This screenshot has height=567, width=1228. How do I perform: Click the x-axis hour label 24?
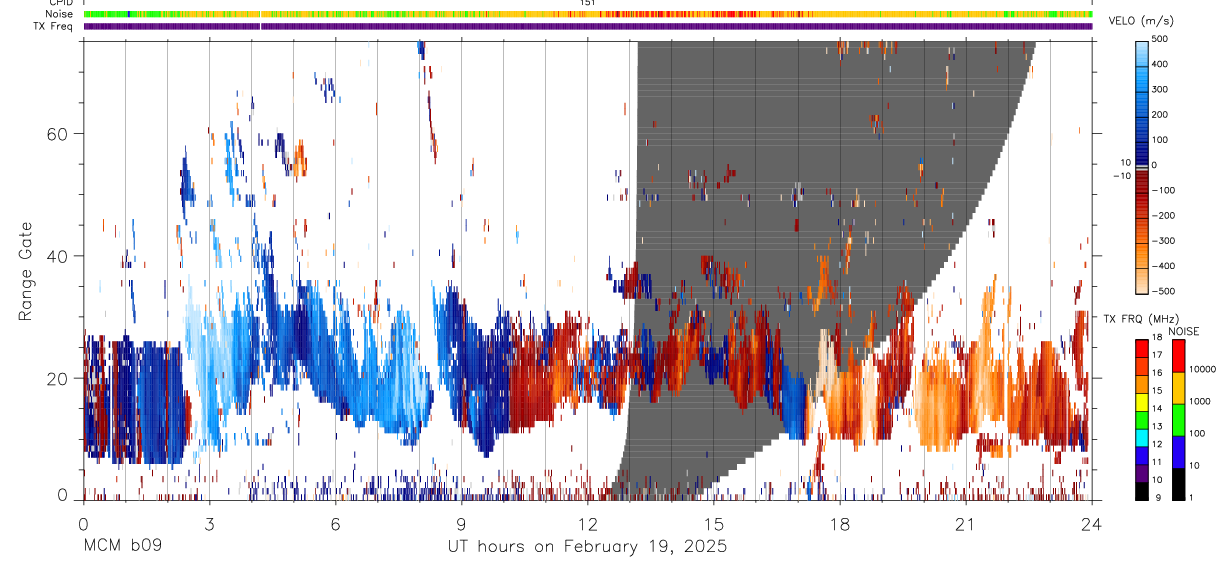1091,523
